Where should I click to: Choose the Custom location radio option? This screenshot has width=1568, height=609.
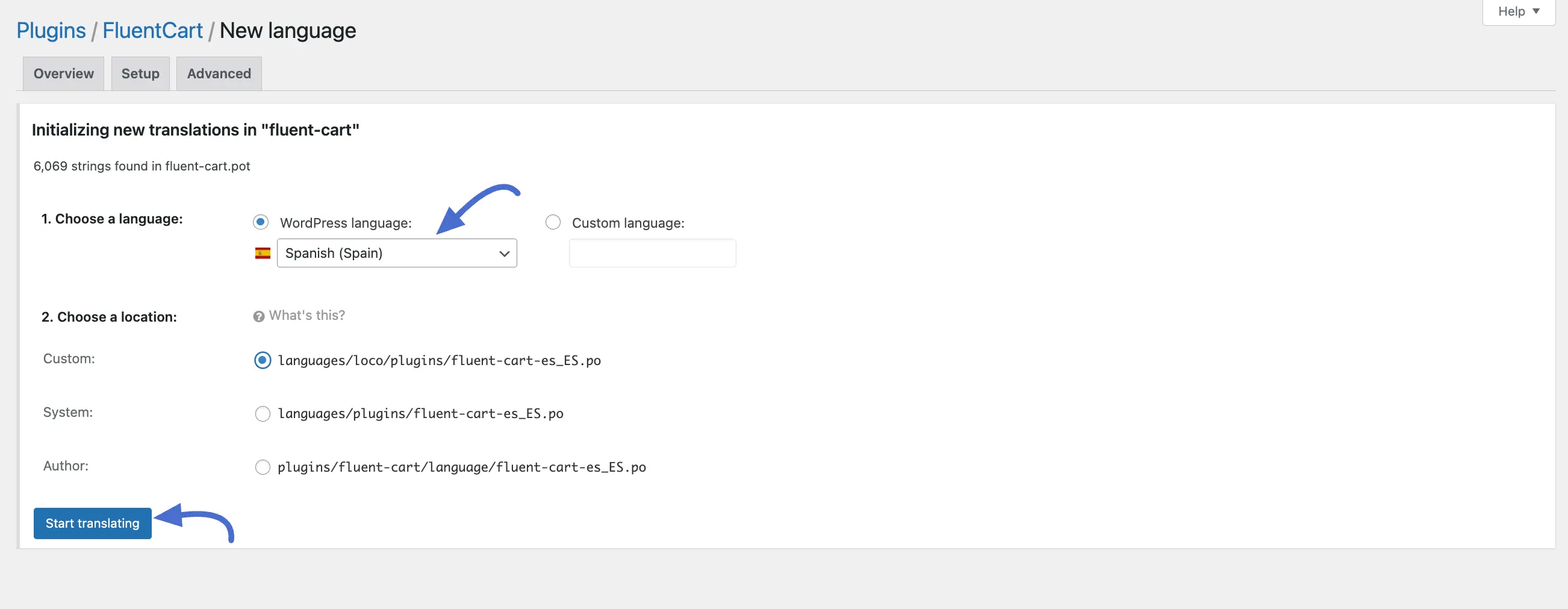[263, 361]
